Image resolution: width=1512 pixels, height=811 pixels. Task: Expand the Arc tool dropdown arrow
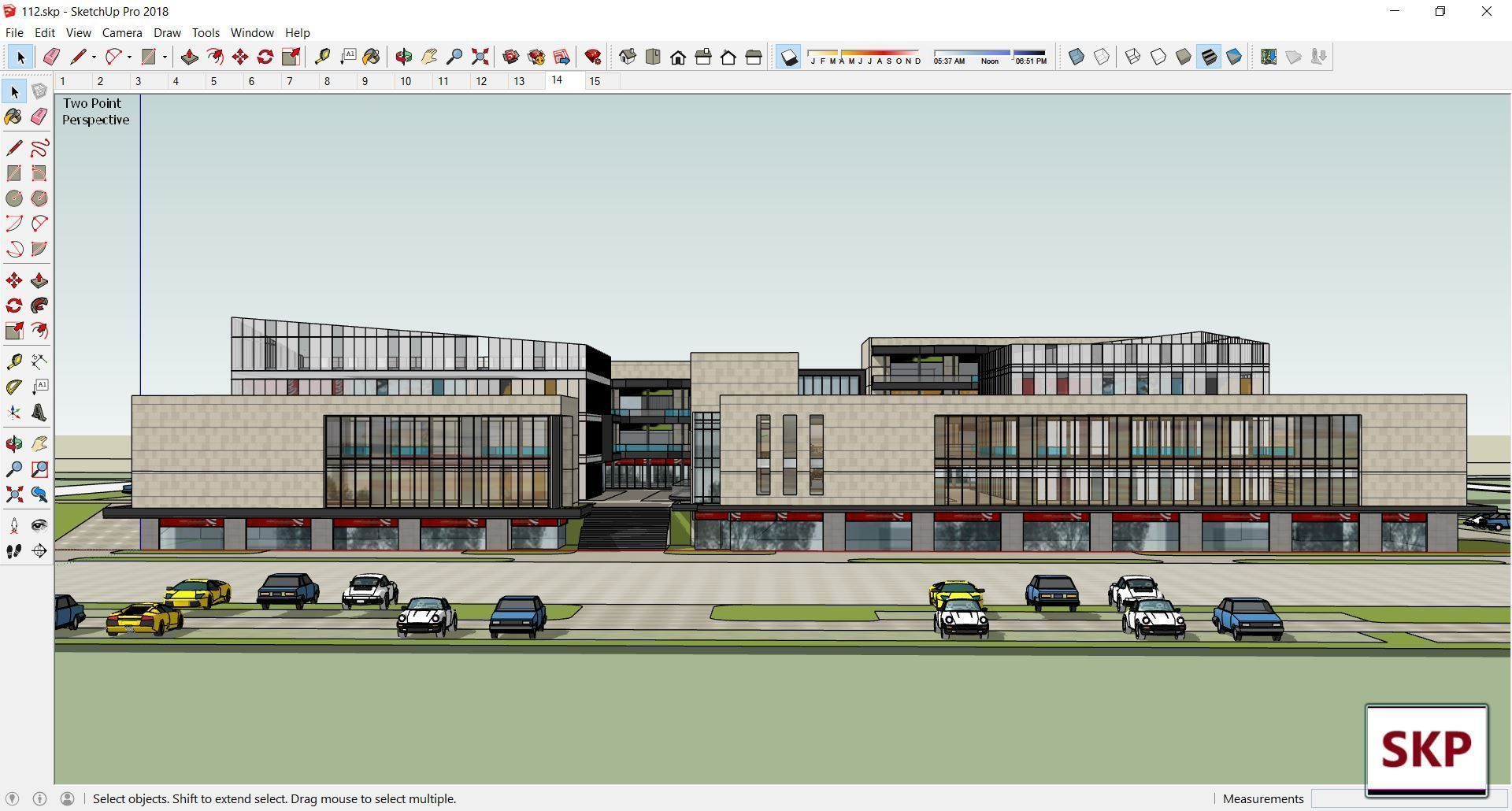pyautogui.click(x=129, y=57)
